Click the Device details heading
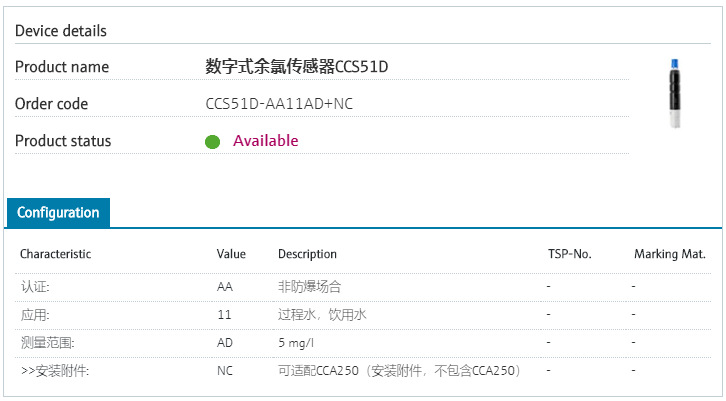The width and height of the screenshot is (726, 401). tap(61, 31)
